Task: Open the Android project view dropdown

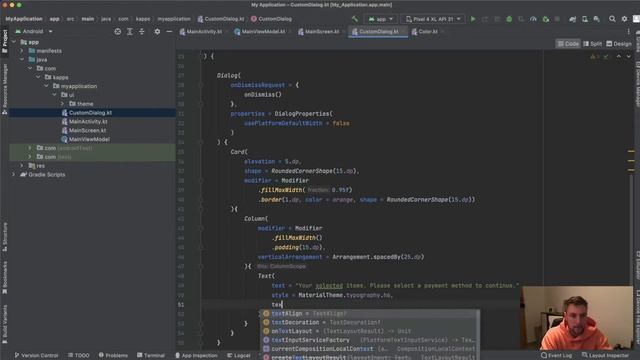Action: coord(34,31)
